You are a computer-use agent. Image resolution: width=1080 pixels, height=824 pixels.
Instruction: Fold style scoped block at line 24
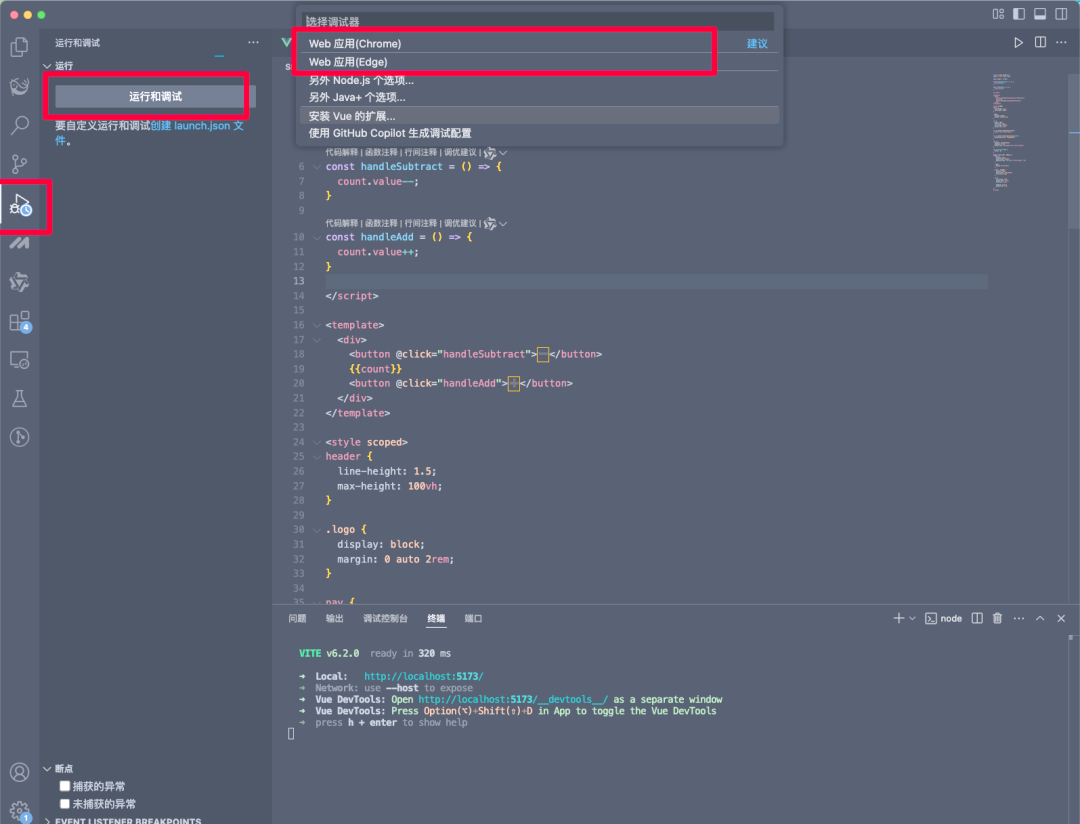click(317, 442)
